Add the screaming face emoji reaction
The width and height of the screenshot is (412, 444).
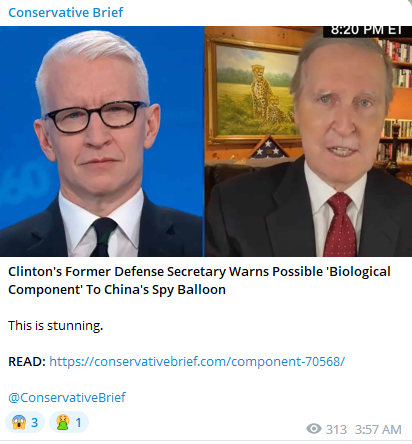[x=25, y=422]
